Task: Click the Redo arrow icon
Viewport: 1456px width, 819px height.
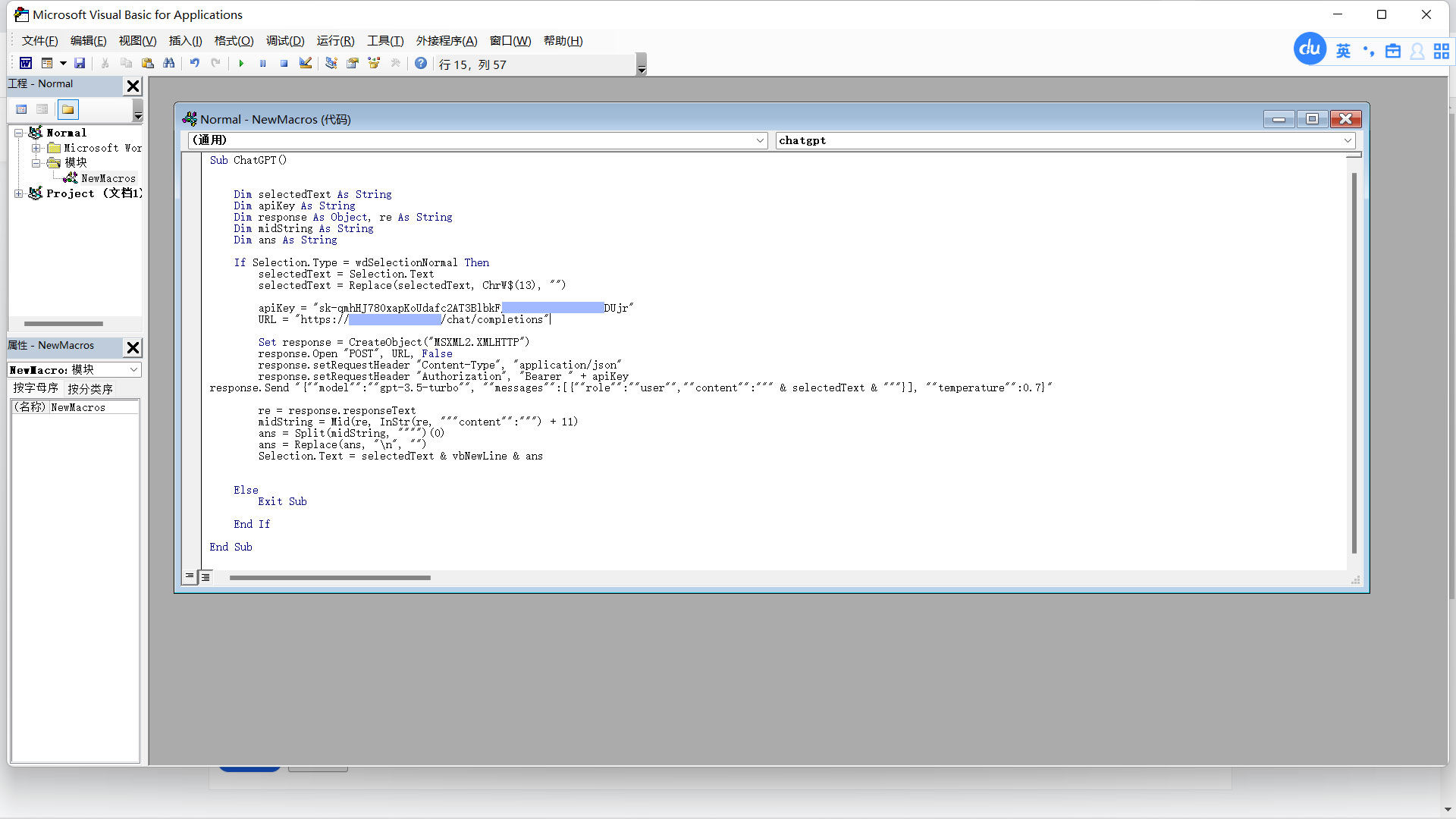Action: (216, 64)
